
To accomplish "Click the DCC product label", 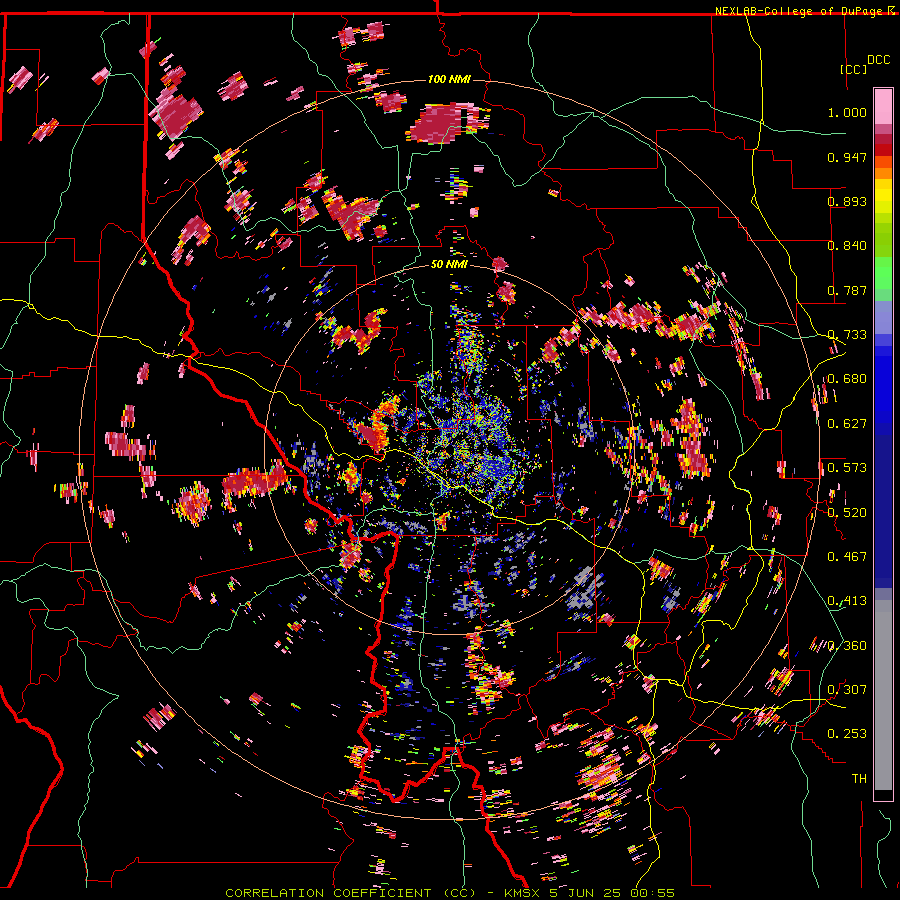I will pyautogui.click(x=878, y=60).
